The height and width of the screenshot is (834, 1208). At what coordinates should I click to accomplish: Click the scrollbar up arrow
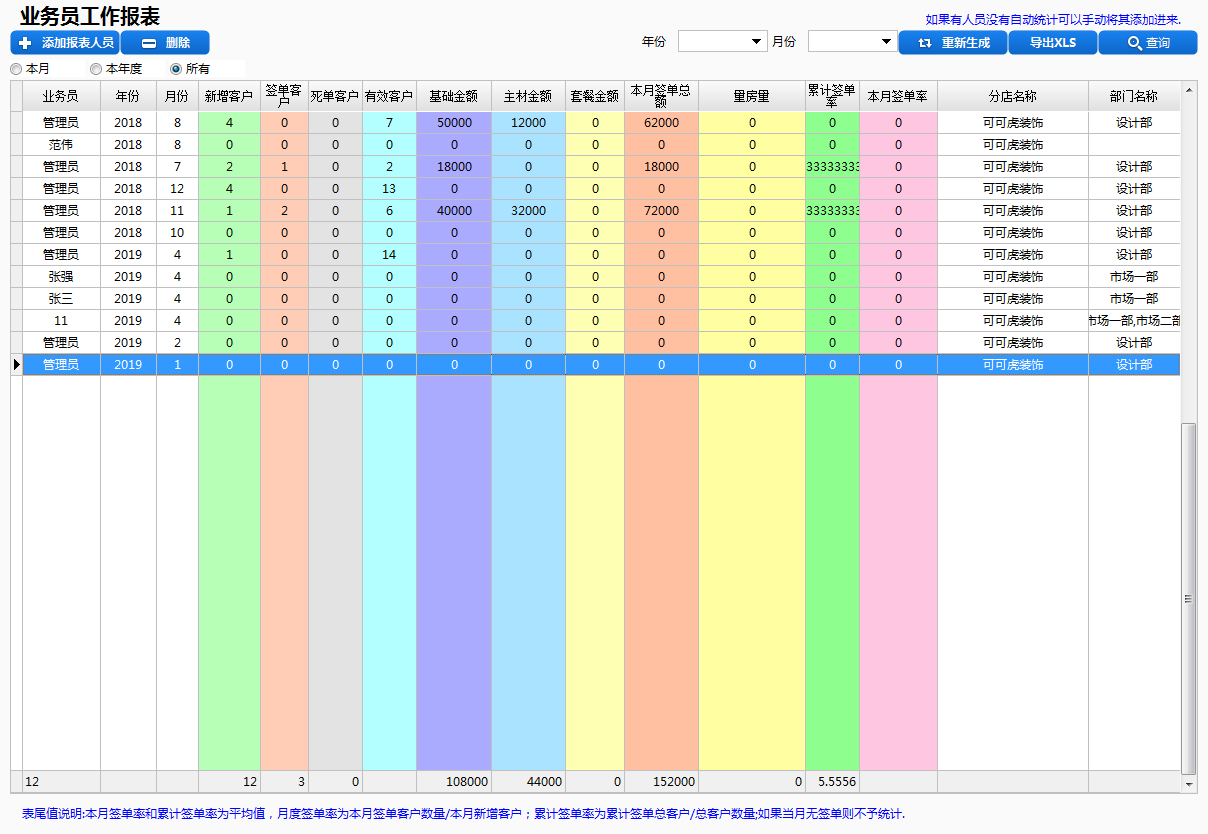pyautogui.click(x=1189, y=91)
